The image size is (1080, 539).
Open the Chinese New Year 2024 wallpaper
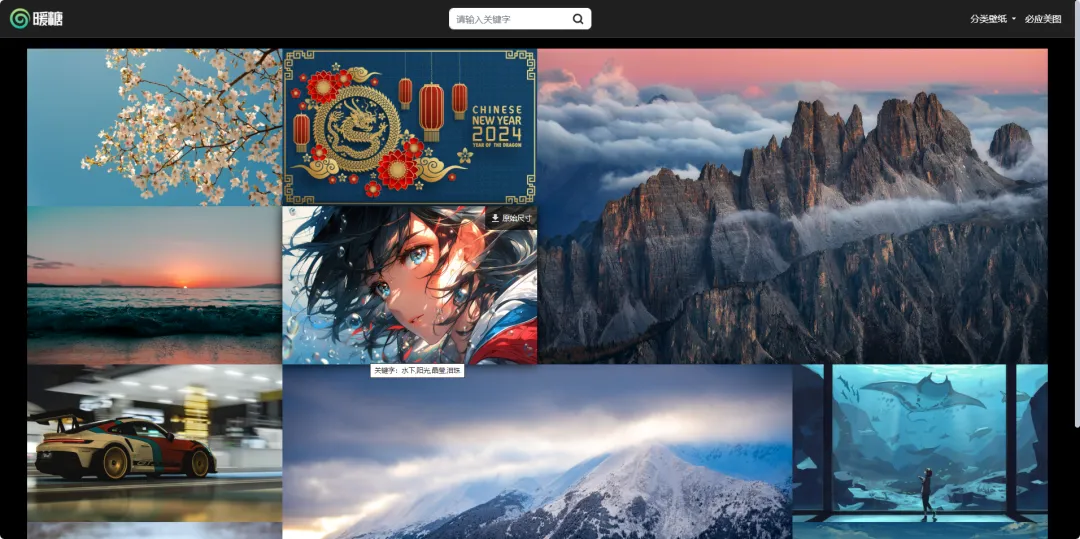pos(410,127)
